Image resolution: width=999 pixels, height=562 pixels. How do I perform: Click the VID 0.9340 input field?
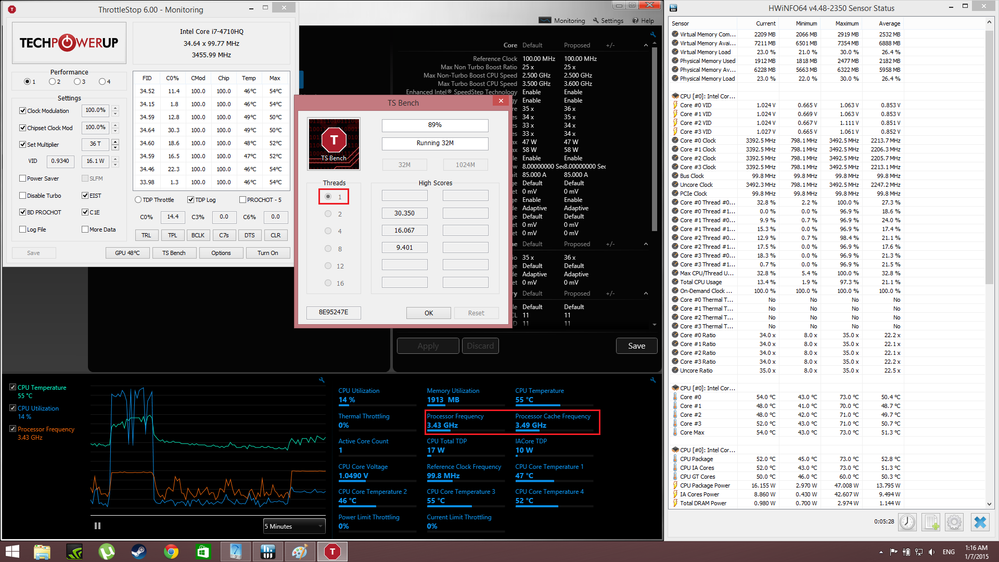point(61,161)
